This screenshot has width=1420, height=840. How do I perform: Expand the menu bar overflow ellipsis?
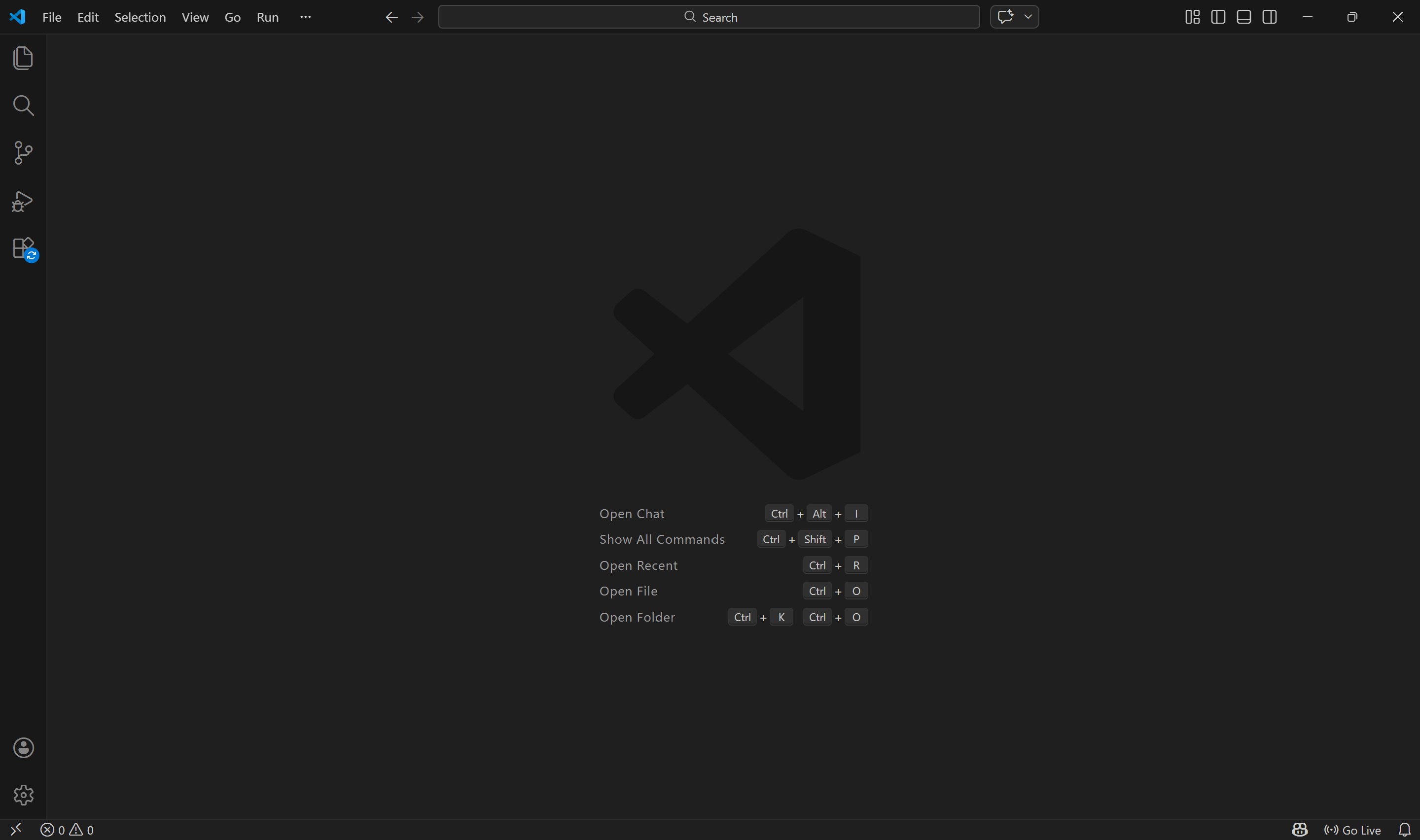[x=305, y=17]
